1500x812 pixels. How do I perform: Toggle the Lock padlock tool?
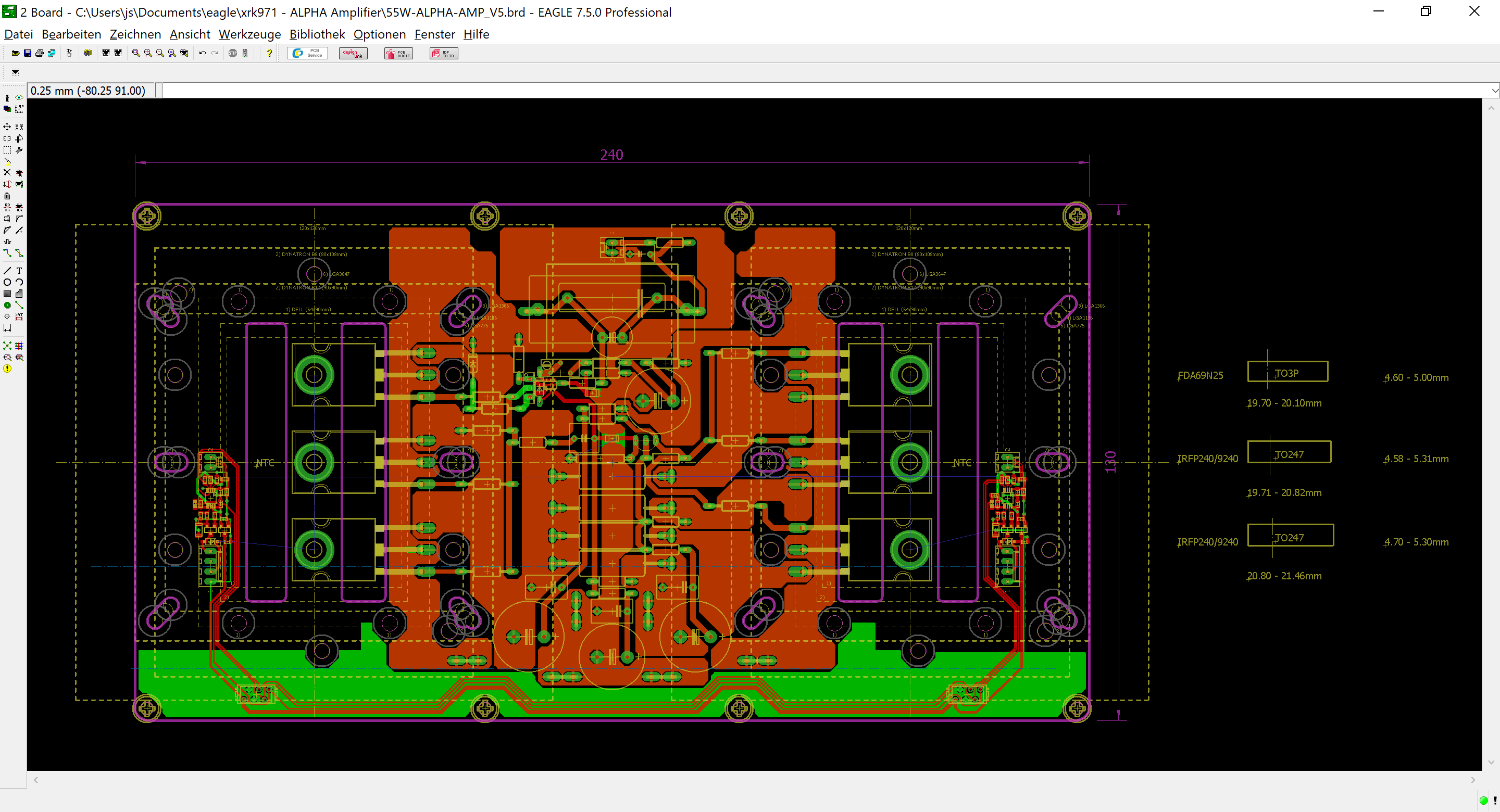tap(7, 196)
